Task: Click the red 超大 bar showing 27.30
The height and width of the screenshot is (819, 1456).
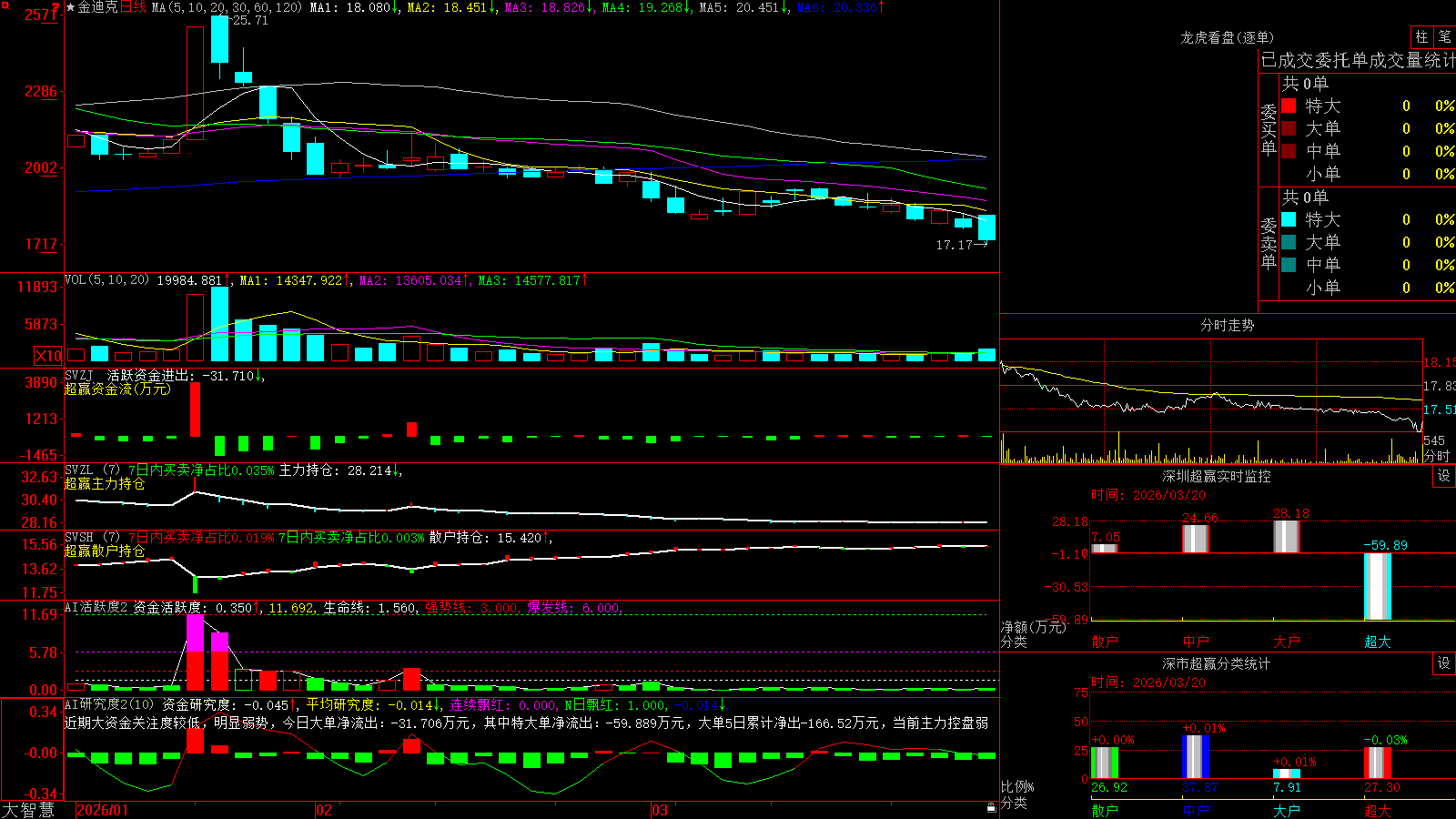Action: point(1377,763)
